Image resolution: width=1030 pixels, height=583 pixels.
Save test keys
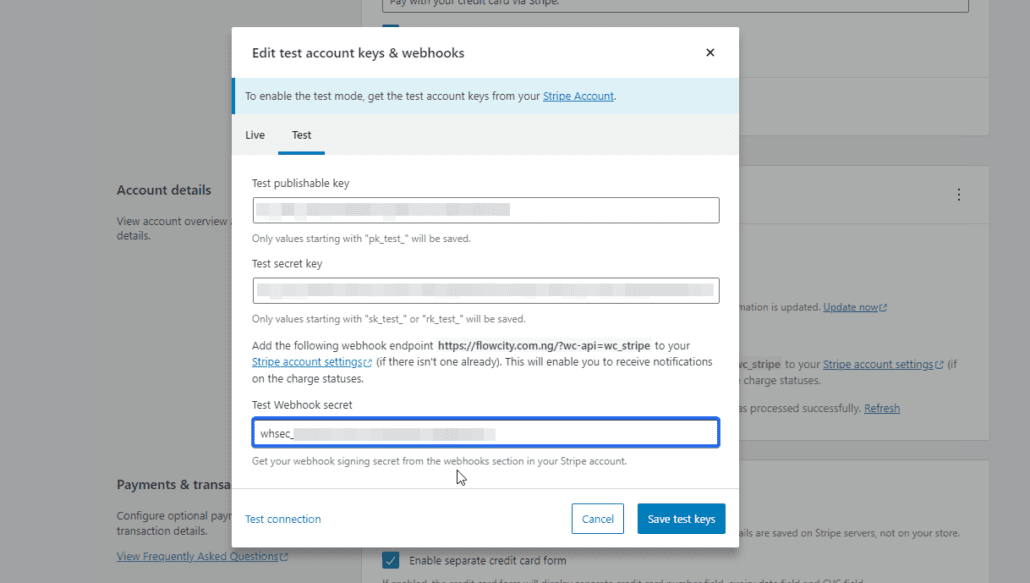point(681,519)
